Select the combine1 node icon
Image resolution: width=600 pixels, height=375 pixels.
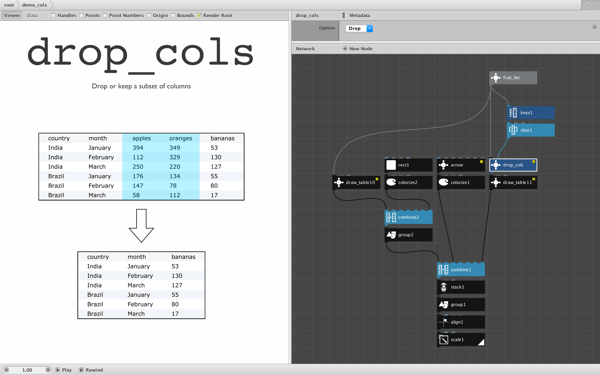(x=443, y=270)
